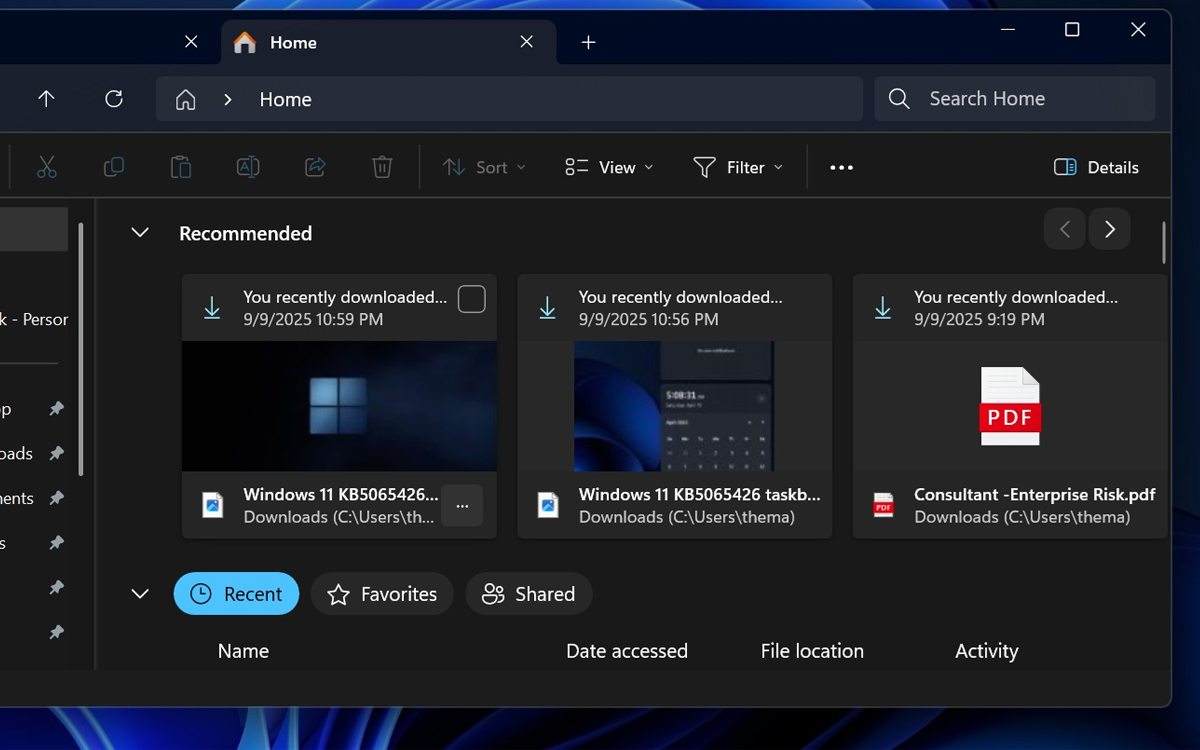Open the Sort dropdown menu

pyautogui.click(x=485, y=167)
